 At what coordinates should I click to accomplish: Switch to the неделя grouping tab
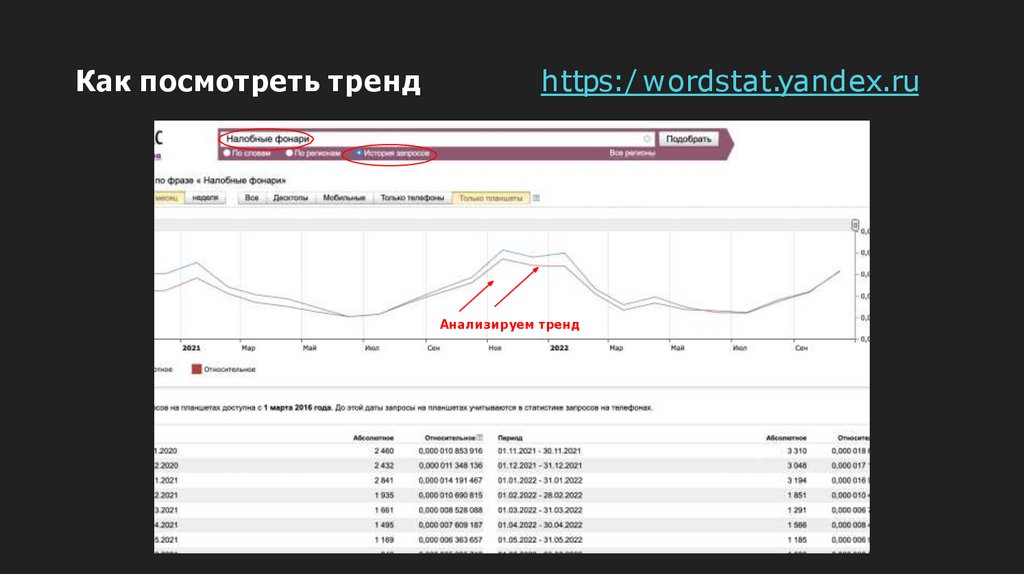[x=205, y=198]
